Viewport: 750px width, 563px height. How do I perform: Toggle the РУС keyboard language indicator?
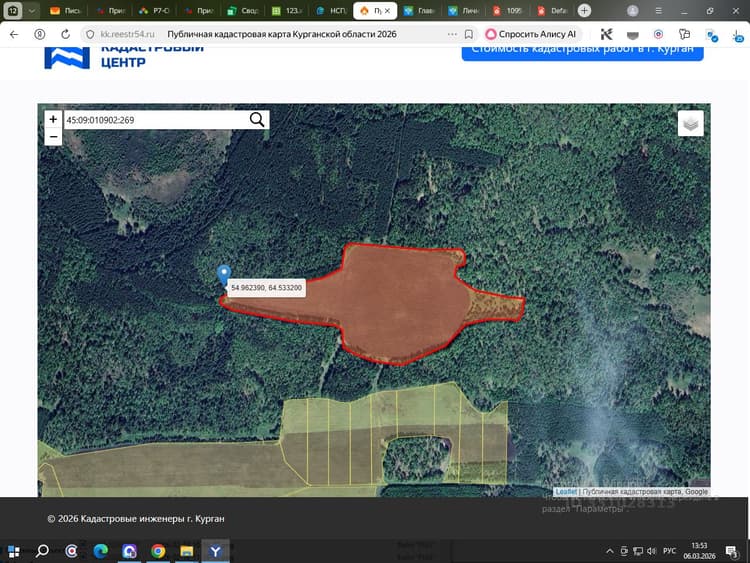(x=669, y=551)
